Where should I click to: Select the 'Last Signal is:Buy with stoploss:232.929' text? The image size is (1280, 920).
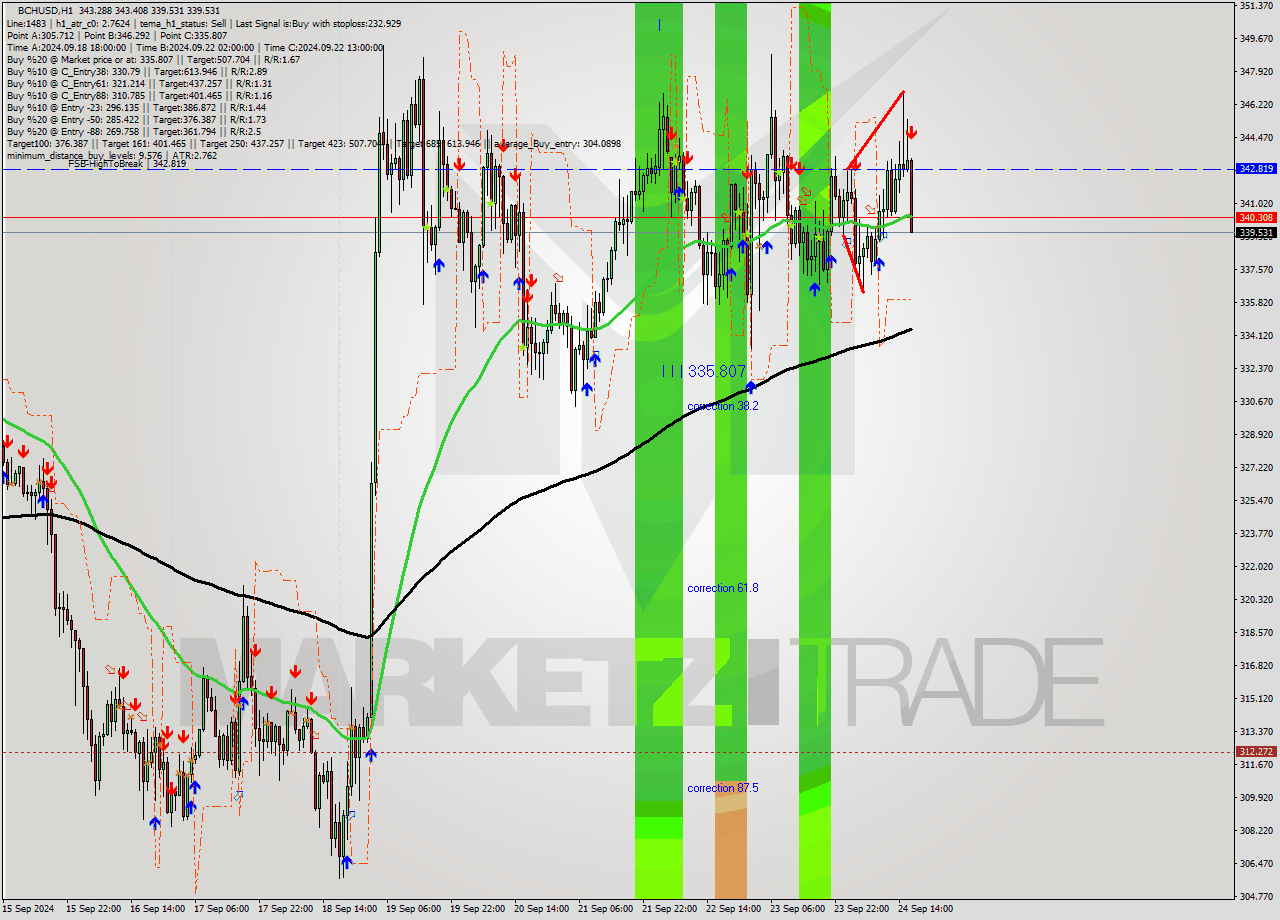click(317, 22)
